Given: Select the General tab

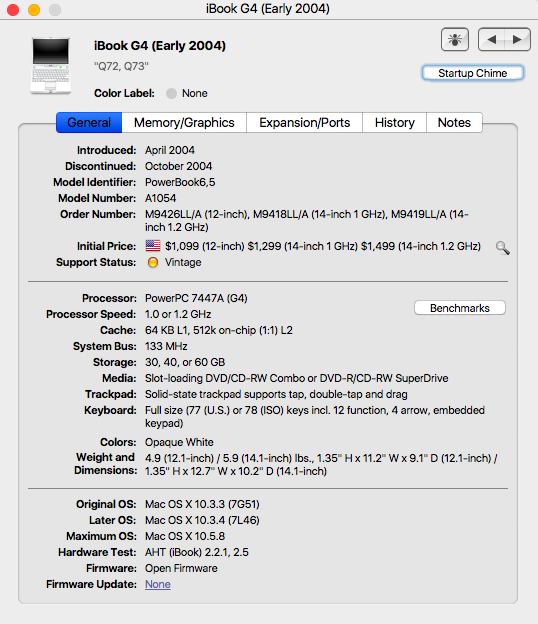Looking at the screenshot, I should coord(89,123).
